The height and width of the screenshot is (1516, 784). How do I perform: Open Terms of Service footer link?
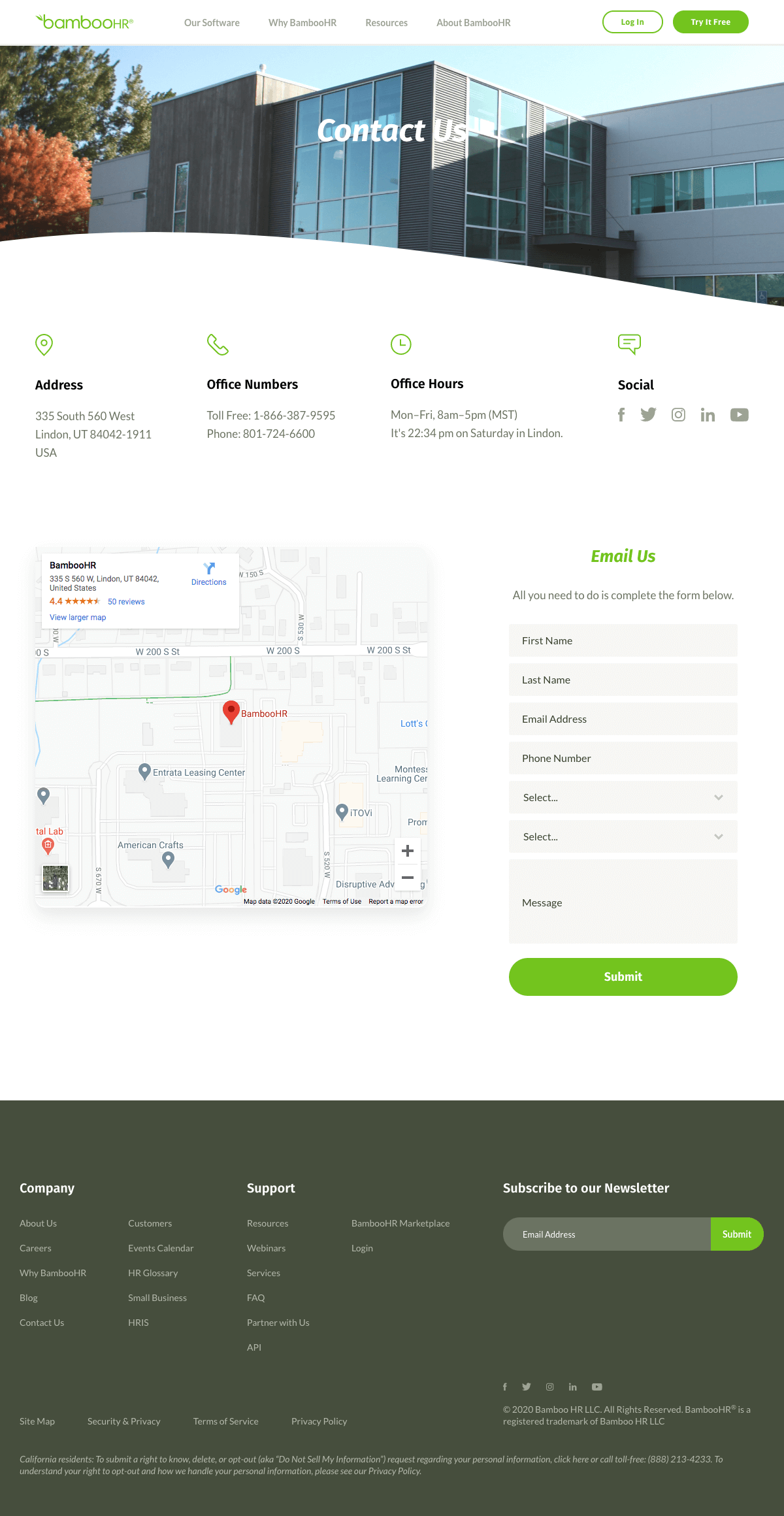click(226, 1421)
